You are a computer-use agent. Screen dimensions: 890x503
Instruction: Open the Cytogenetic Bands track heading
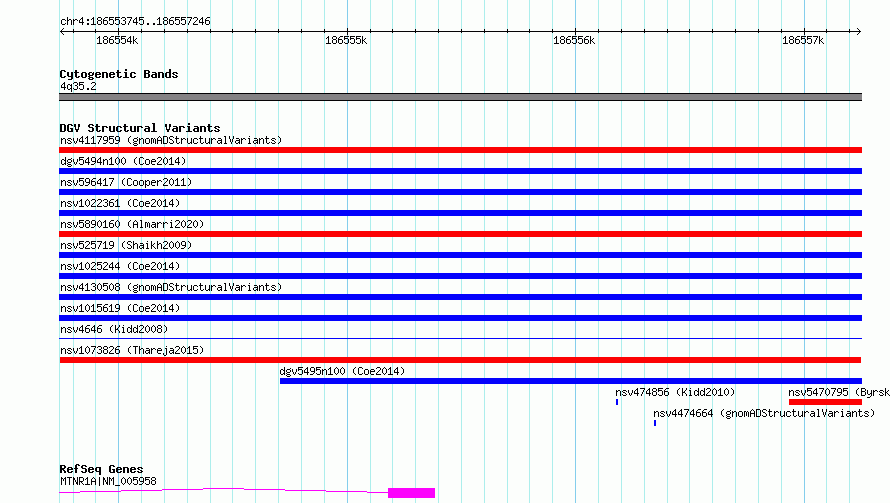click(x=119, y=74)
